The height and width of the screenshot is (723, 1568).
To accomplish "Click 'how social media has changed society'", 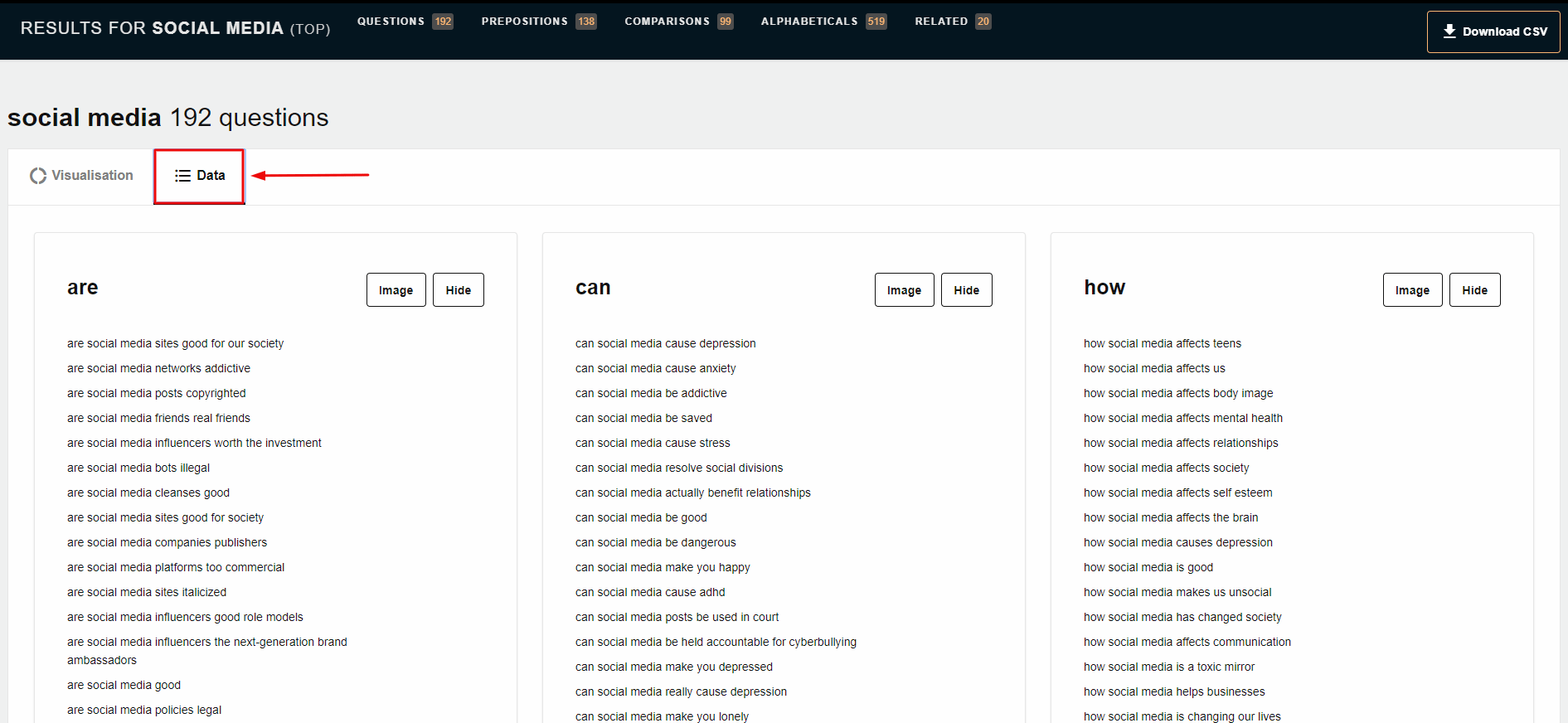I will pos(1182,617).
